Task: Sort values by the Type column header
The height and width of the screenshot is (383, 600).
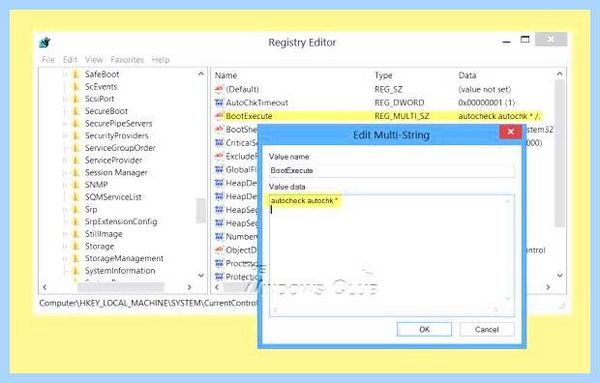Action: tap(383, 75)
